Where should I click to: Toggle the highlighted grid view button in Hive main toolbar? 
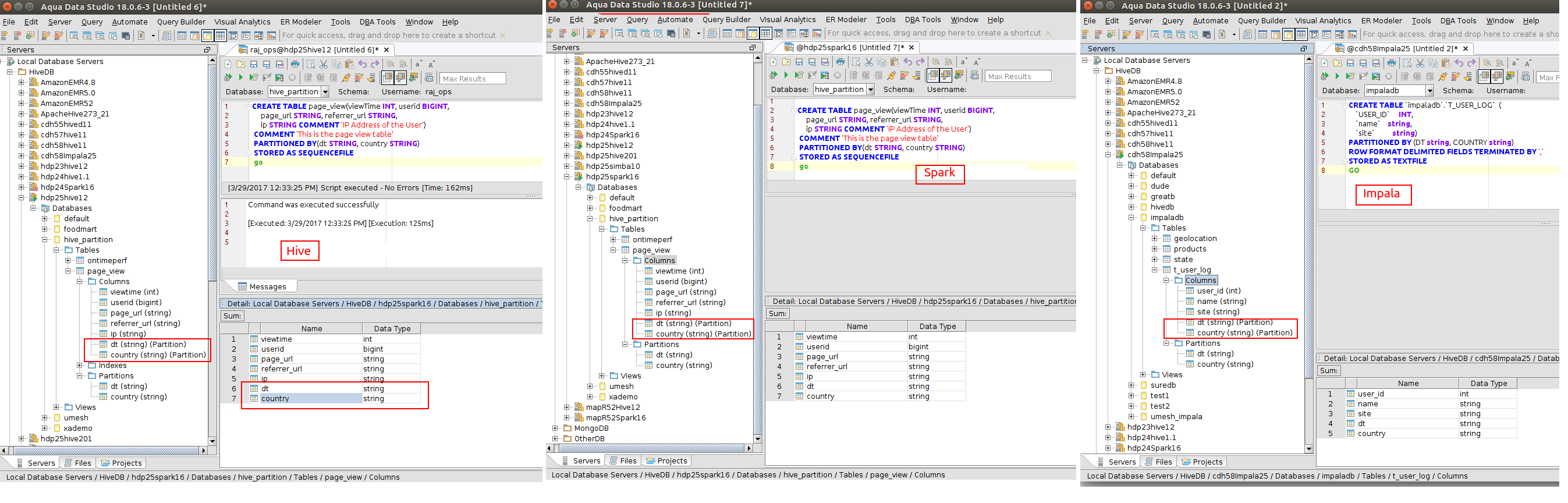coord(221,36)
